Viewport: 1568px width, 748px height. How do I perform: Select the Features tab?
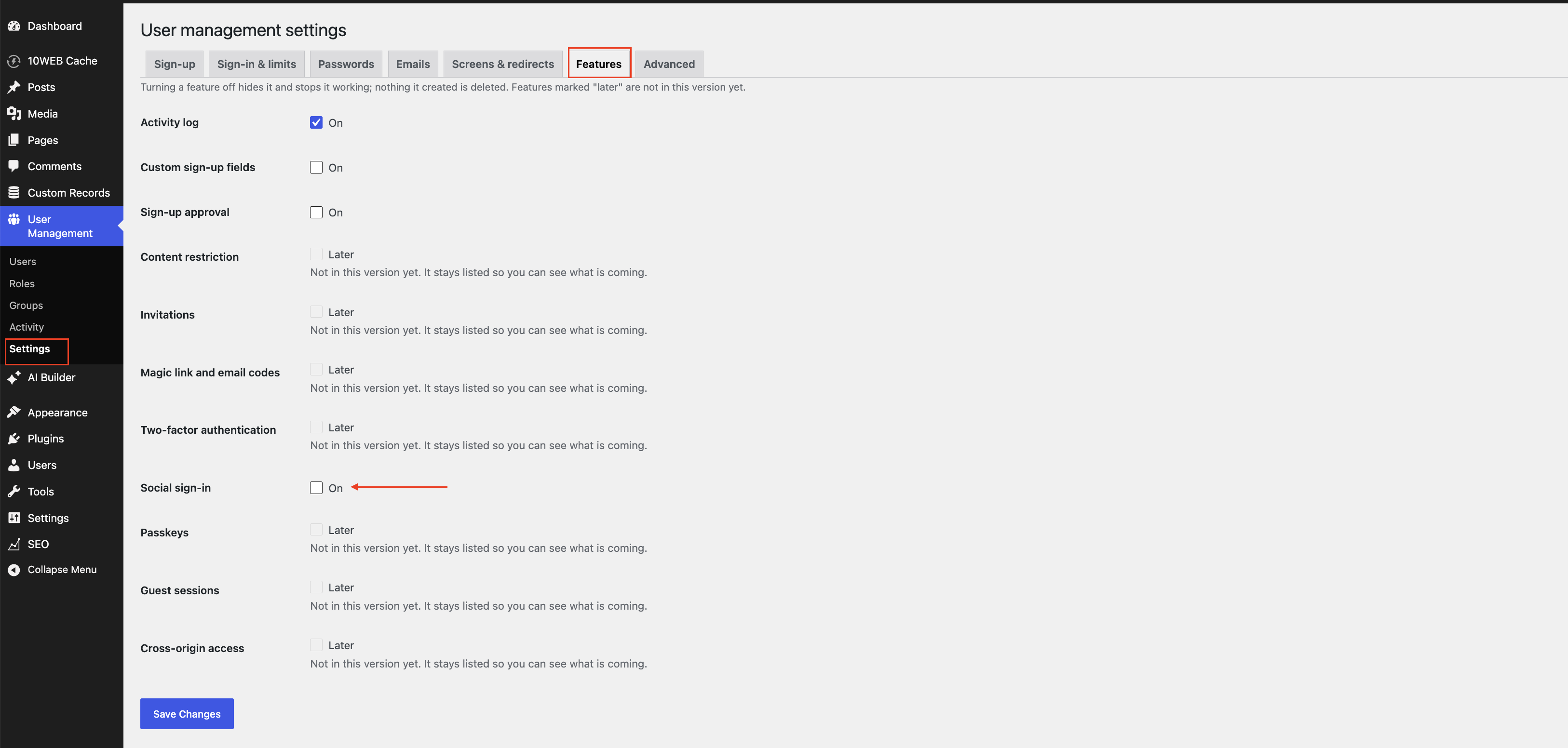pos(599,64)
